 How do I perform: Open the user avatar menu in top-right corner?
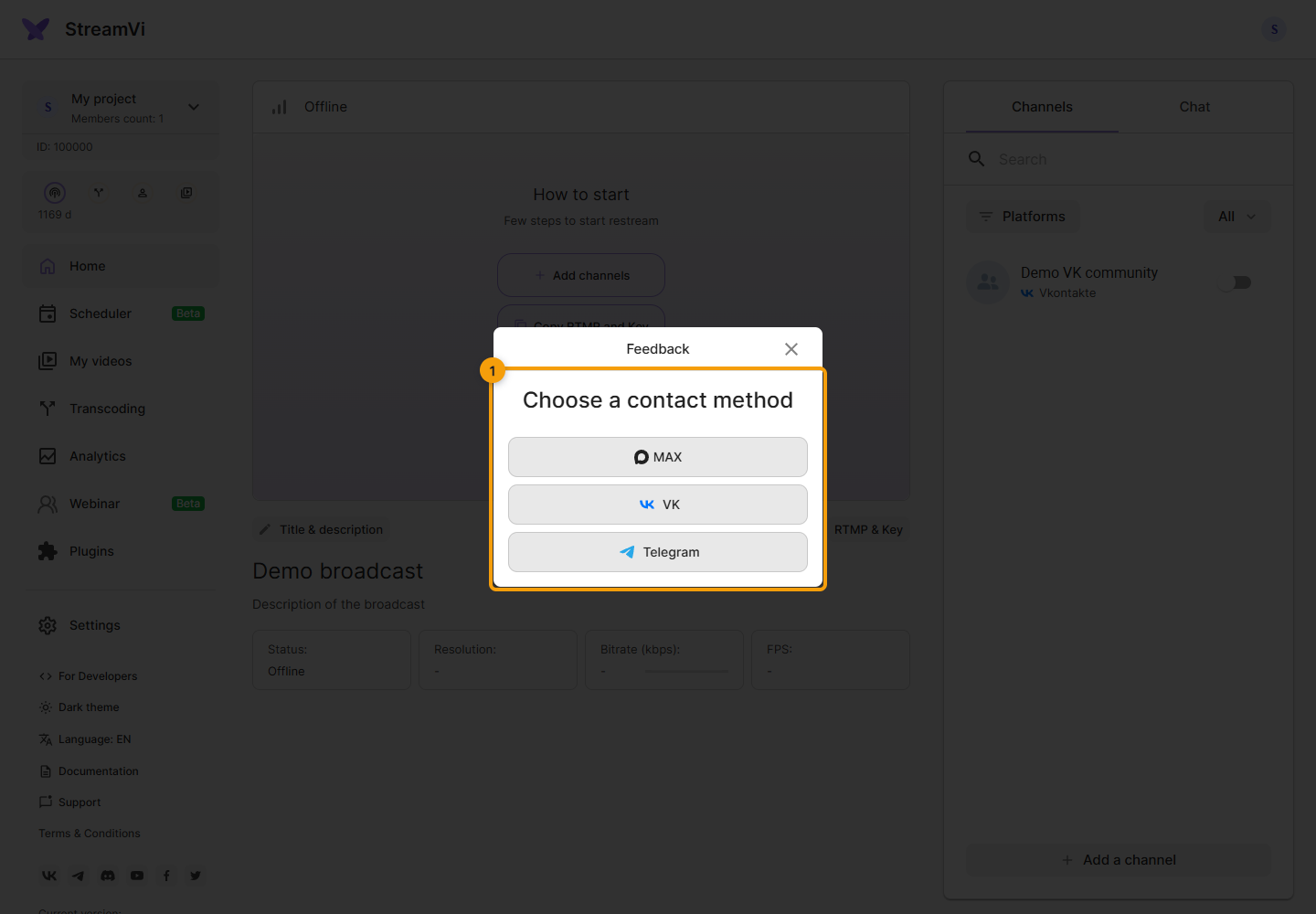[1274, 29]
